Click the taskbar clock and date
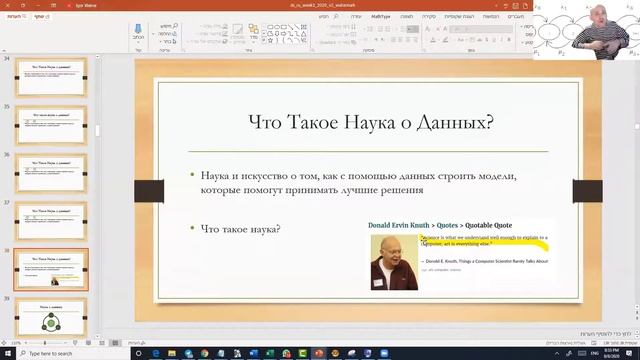The width and height of the screenshot is (640, 360). tap(611, 353)
